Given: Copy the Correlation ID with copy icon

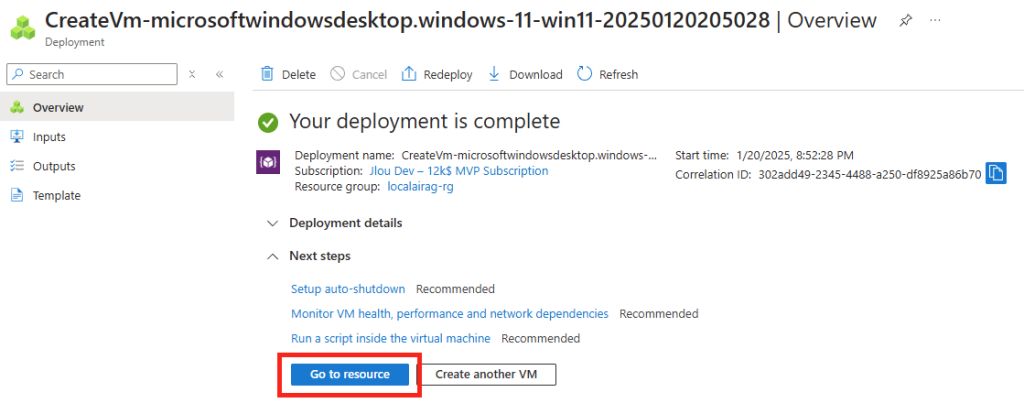Looking at the screenshot, I should (x=995, y=174).
